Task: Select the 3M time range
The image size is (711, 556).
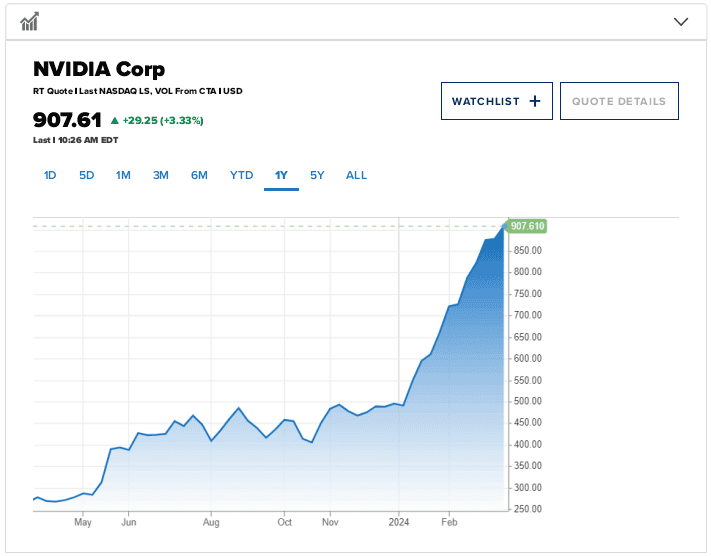Action: tap(161, 176)
